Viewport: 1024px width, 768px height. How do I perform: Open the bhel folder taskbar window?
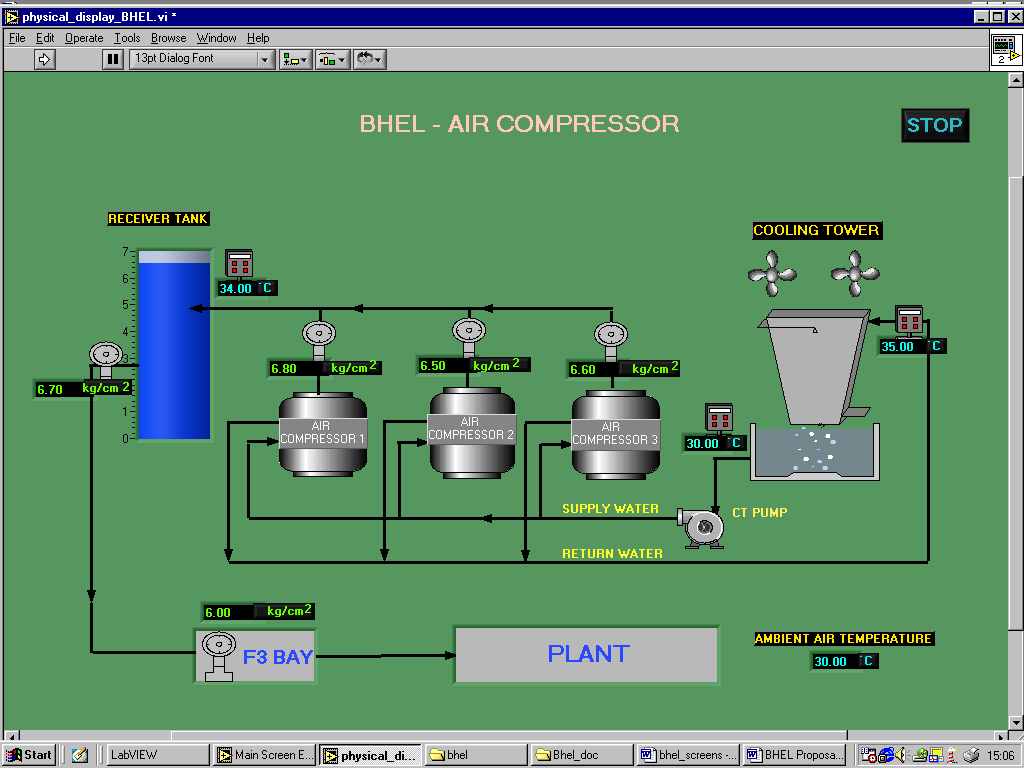point(476,755)
